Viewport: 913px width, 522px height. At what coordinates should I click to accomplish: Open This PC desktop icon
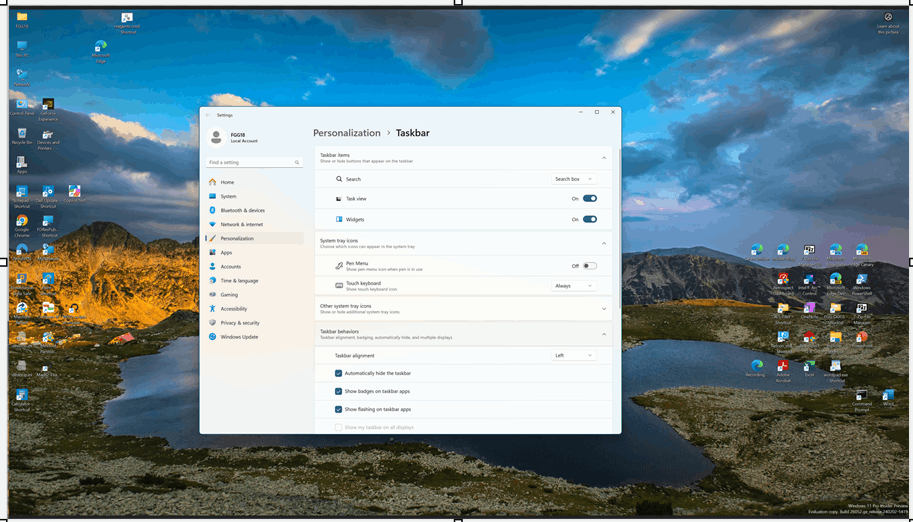coord(22,48)
